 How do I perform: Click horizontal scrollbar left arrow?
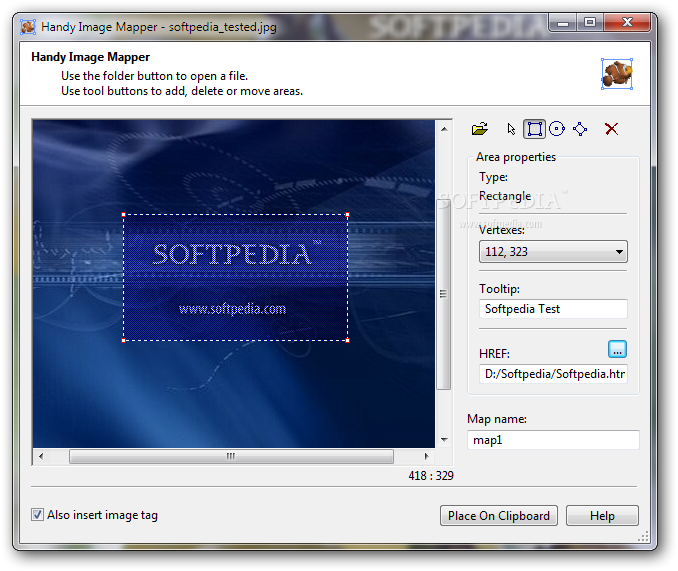click(x=41, y=456)
